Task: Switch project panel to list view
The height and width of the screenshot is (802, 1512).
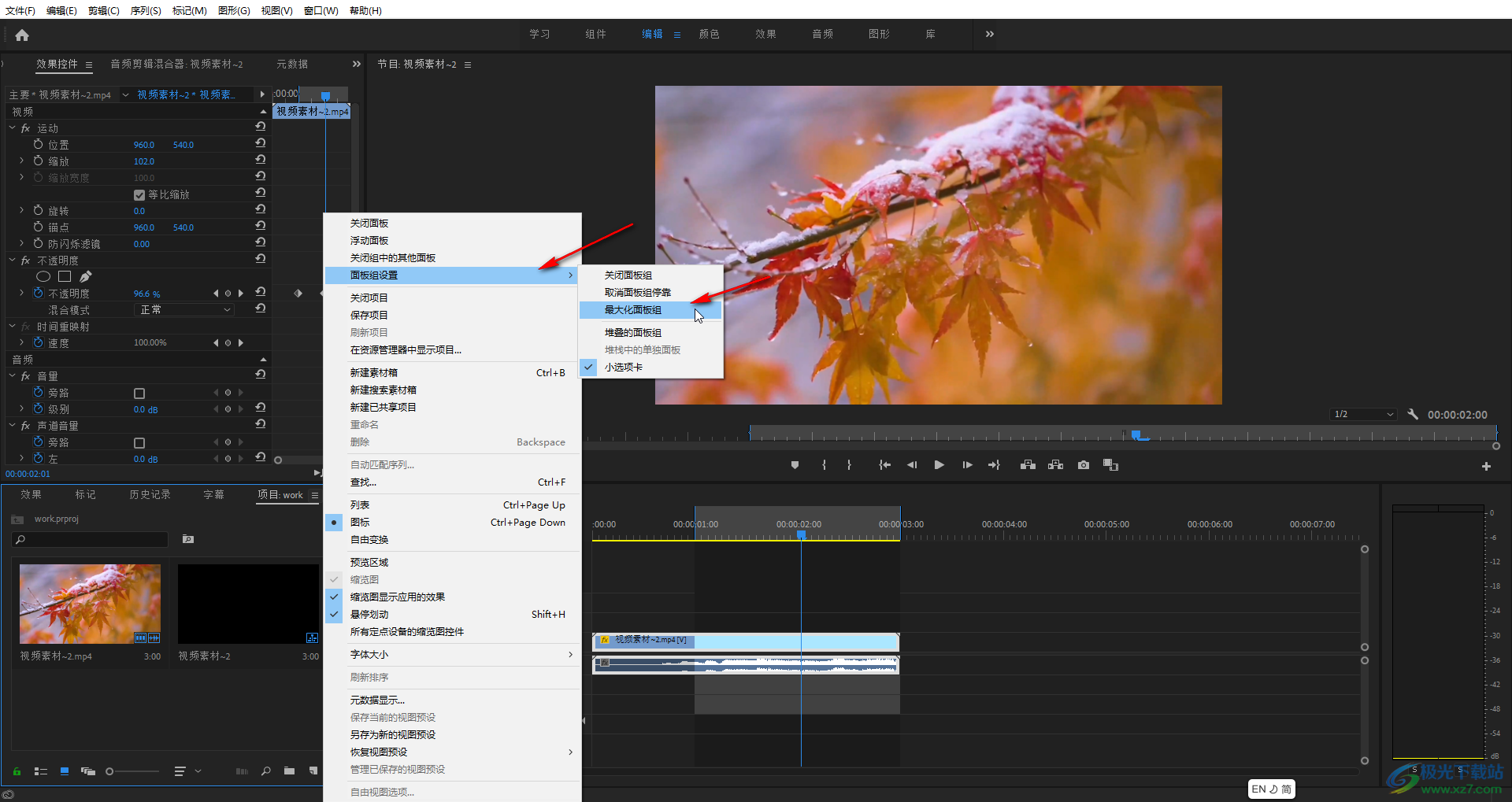Action: point(41,771)
